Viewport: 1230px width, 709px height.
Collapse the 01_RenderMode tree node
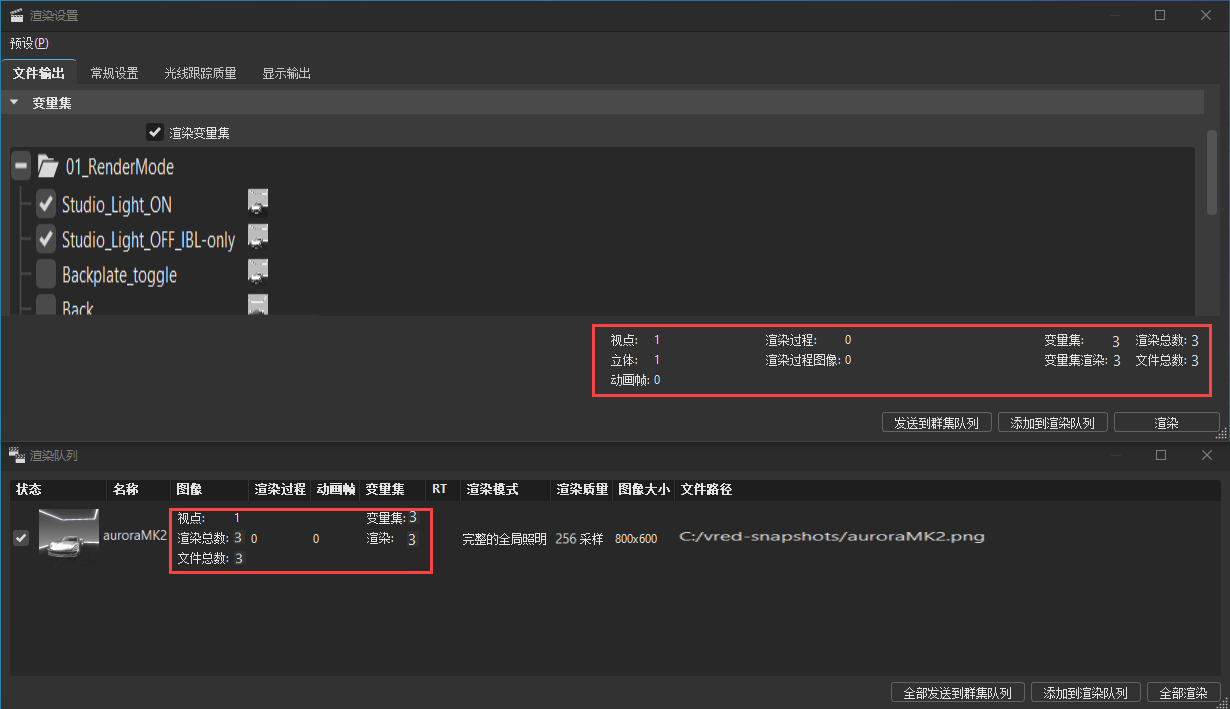tap(21, 166)
